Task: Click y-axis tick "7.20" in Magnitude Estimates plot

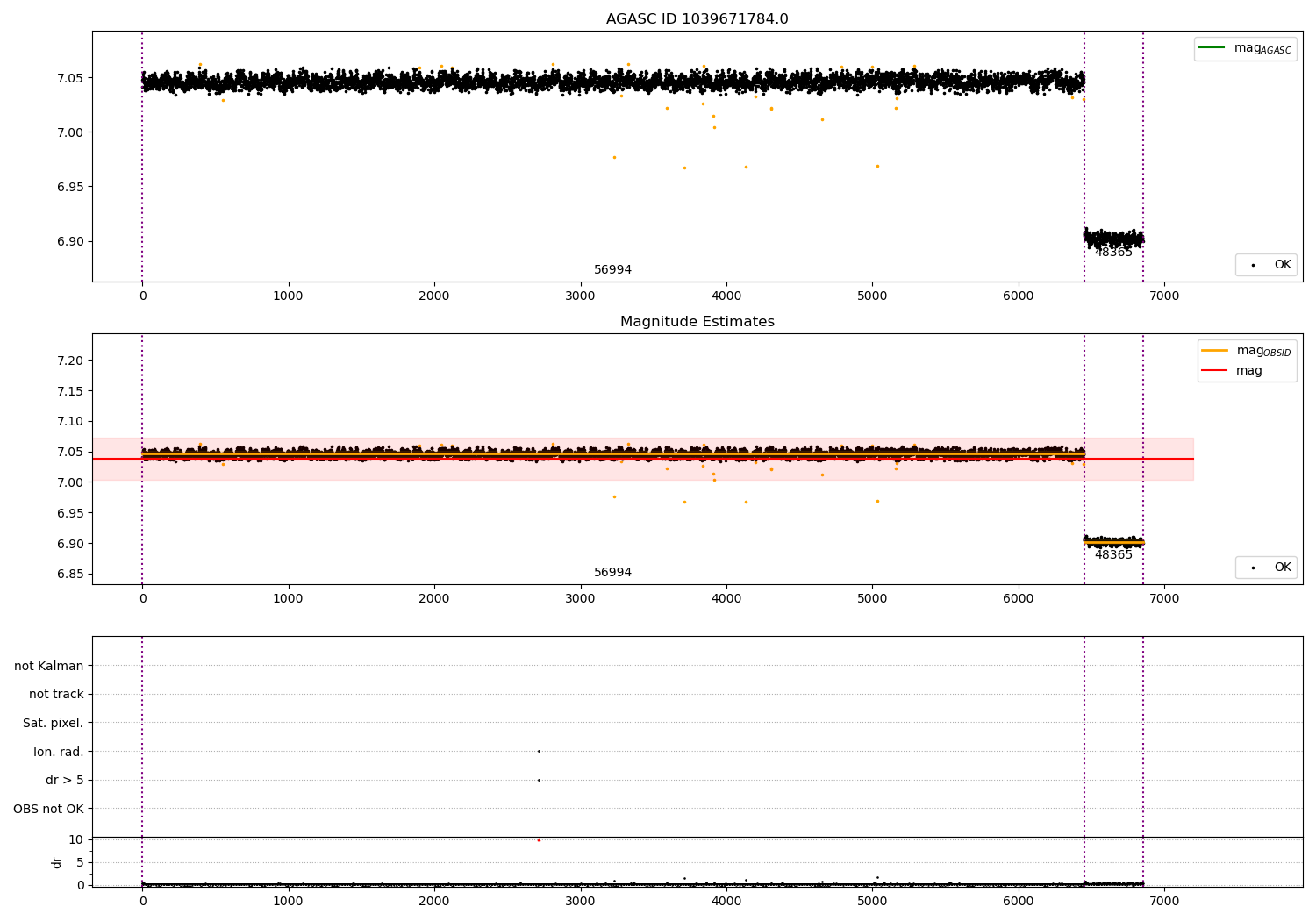Action: pyautogui.click(x=69, y=361)
